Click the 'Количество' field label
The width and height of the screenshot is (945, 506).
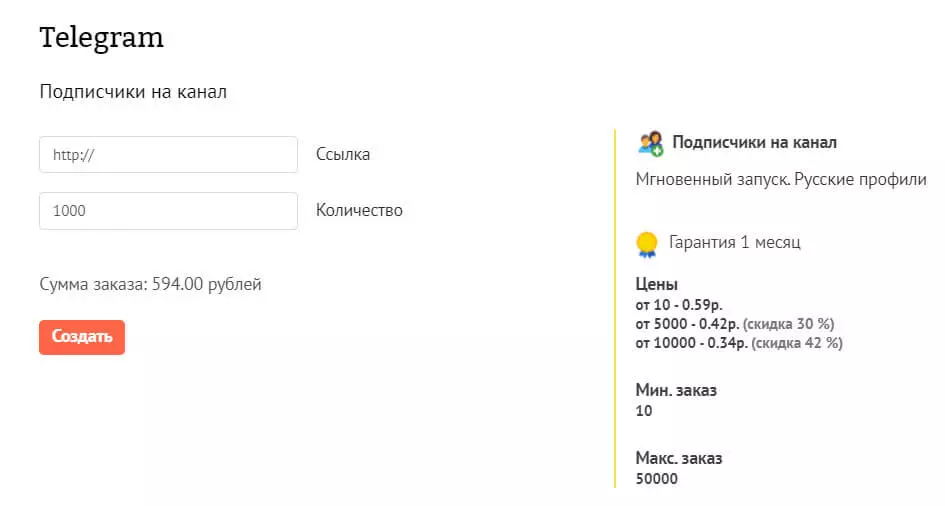[x=359, y=210]
